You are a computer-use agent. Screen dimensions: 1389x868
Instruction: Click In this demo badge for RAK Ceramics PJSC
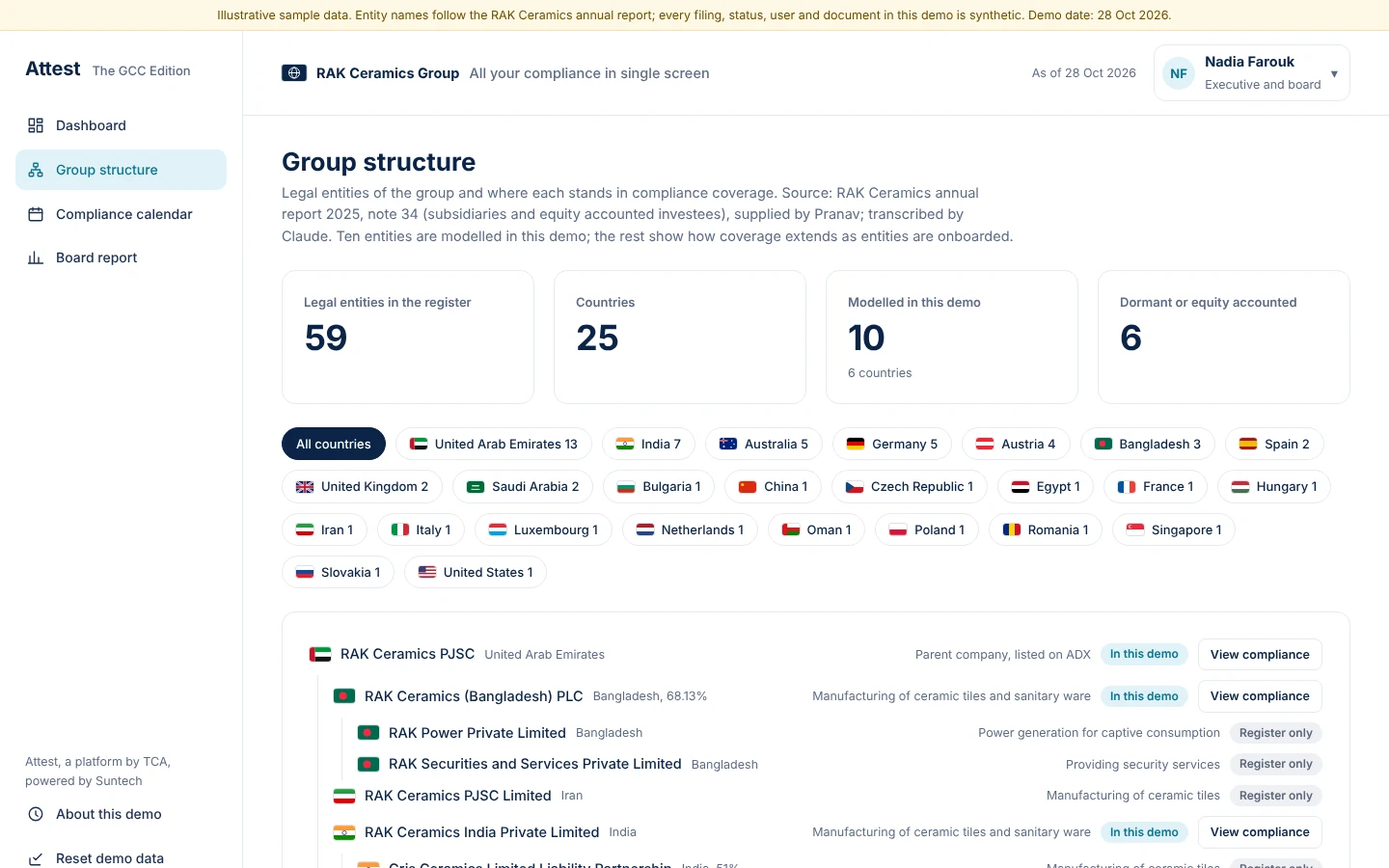click(x=1144, y=654)
